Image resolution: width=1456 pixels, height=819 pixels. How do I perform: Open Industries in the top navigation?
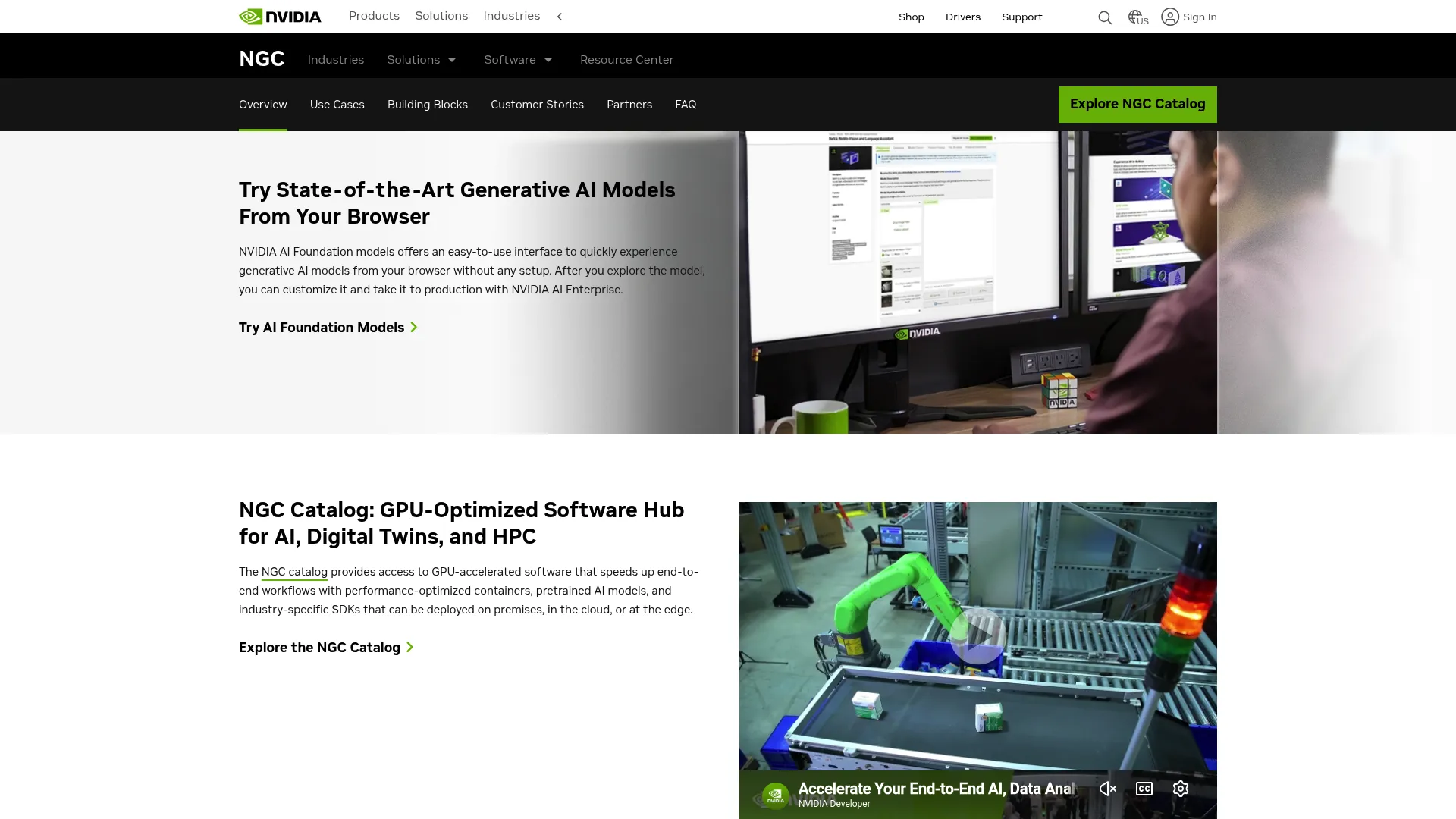click(x=512, y=16)
